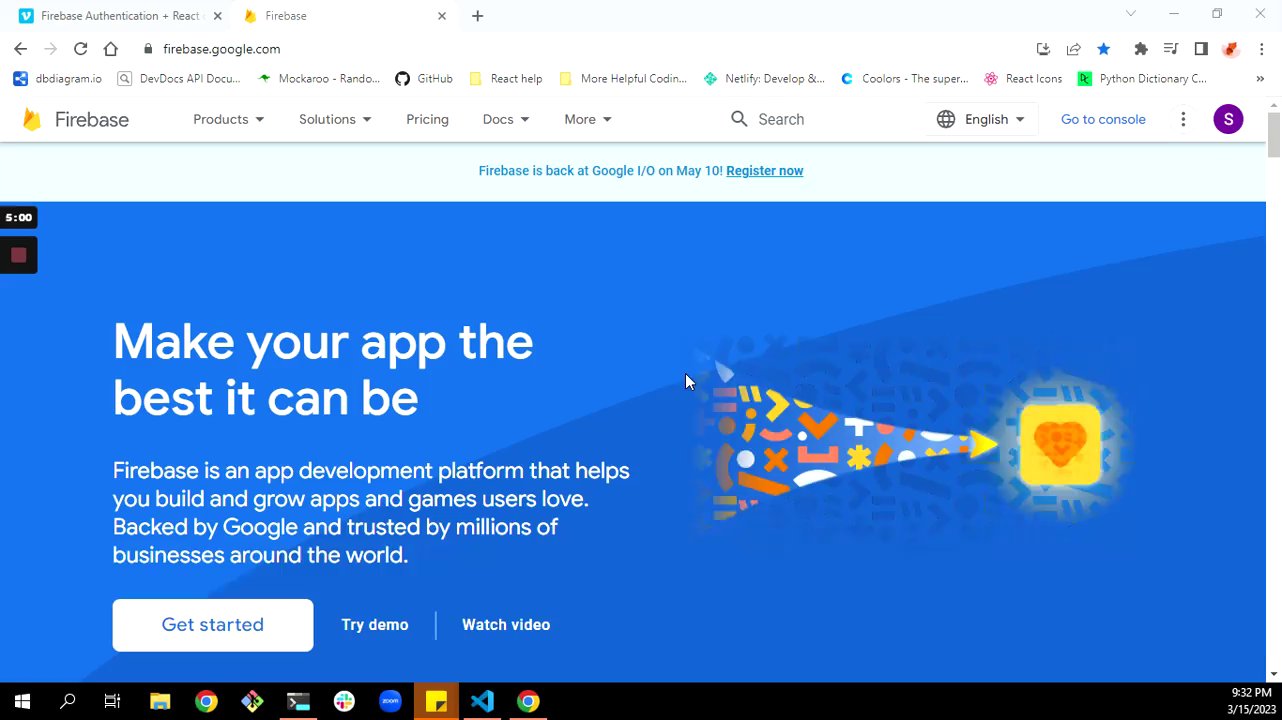The height and width of the screenshot is (720, 1282).
Task: Click the Chrome profile avatar icon
Action: pos(1231,49)
